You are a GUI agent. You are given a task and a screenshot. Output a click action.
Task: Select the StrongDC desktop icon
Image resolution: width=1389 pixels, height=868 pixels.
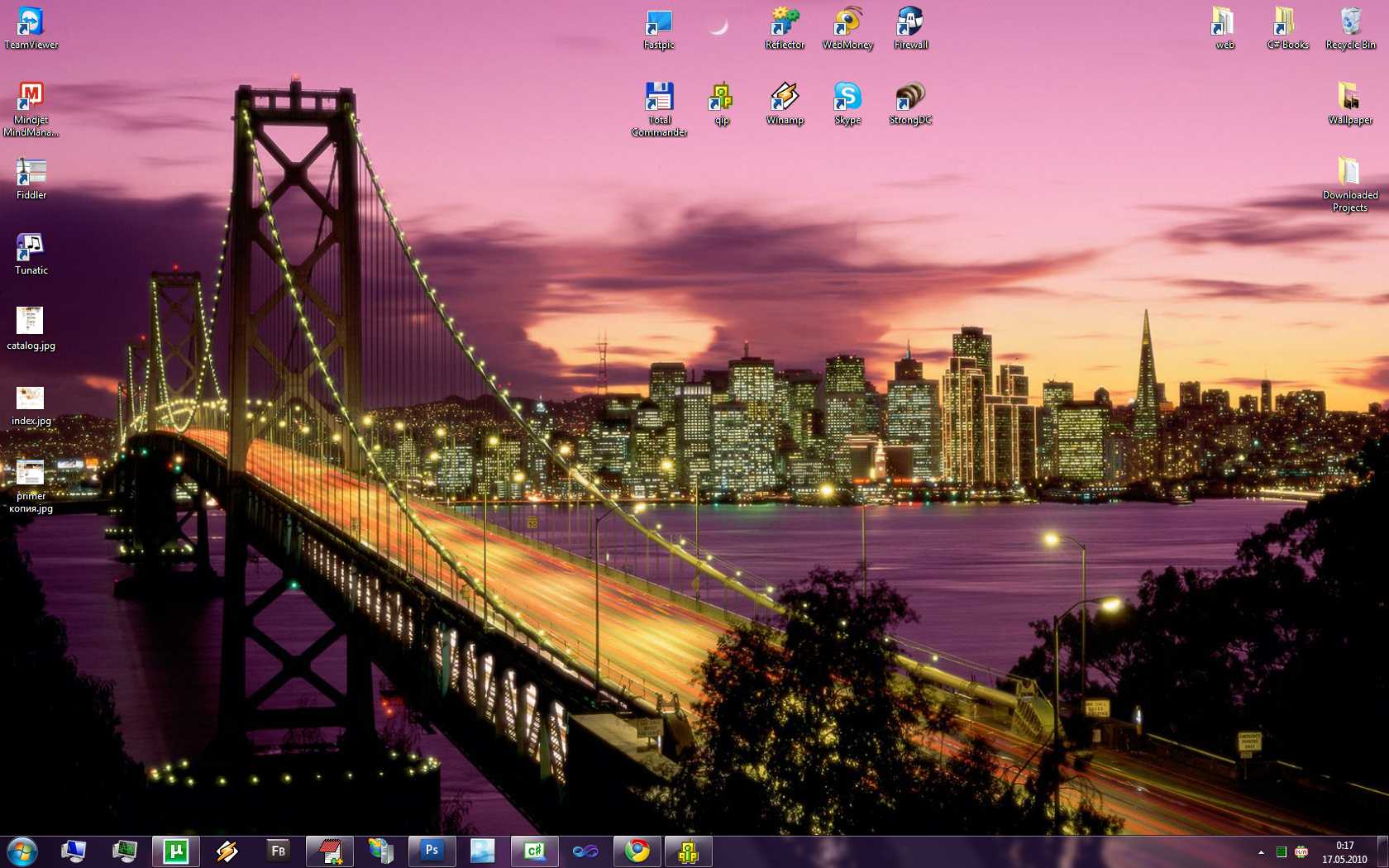click(910, 98)
